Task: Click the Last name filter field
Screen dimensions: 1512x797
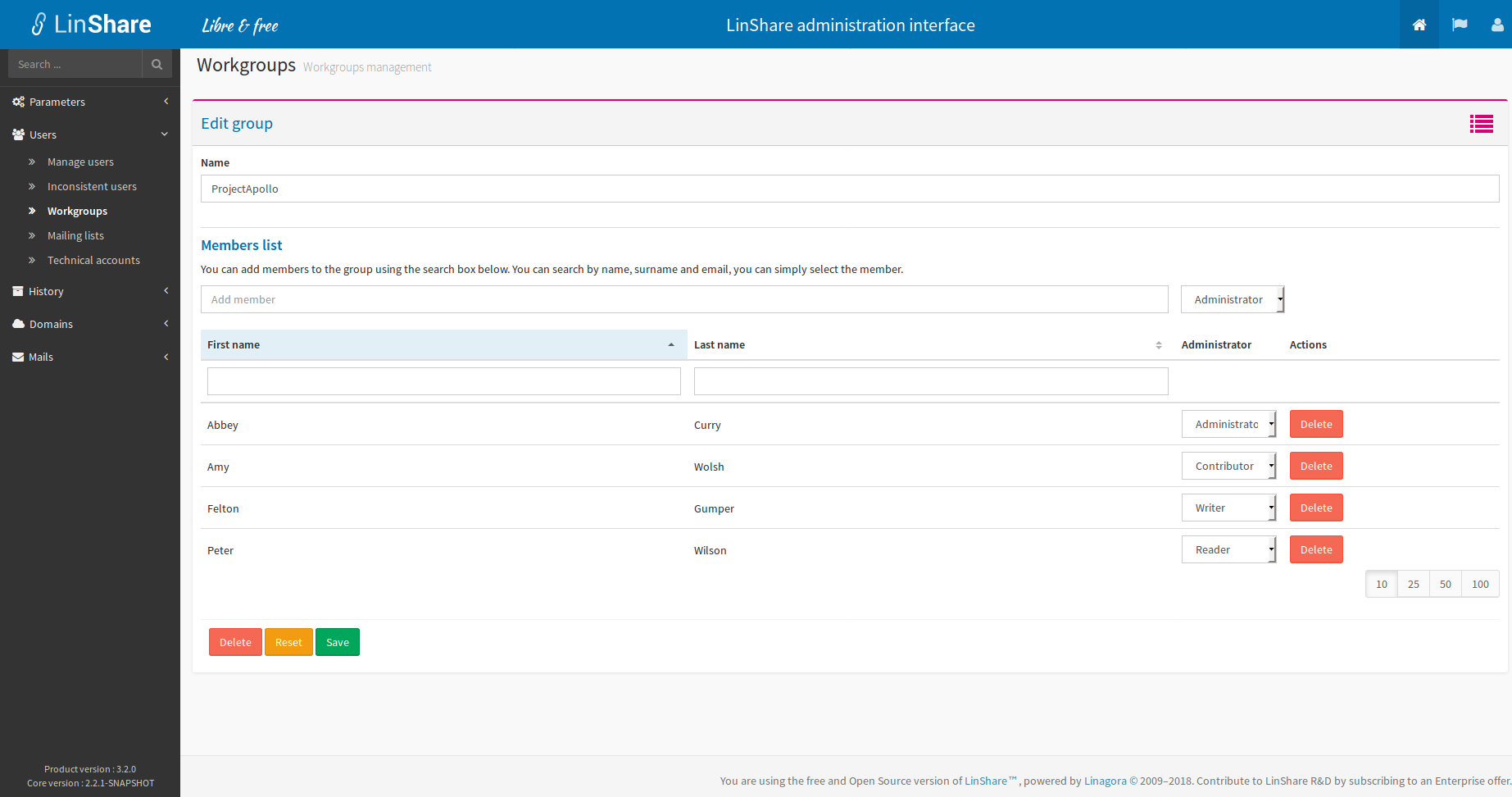Action: 931,381
